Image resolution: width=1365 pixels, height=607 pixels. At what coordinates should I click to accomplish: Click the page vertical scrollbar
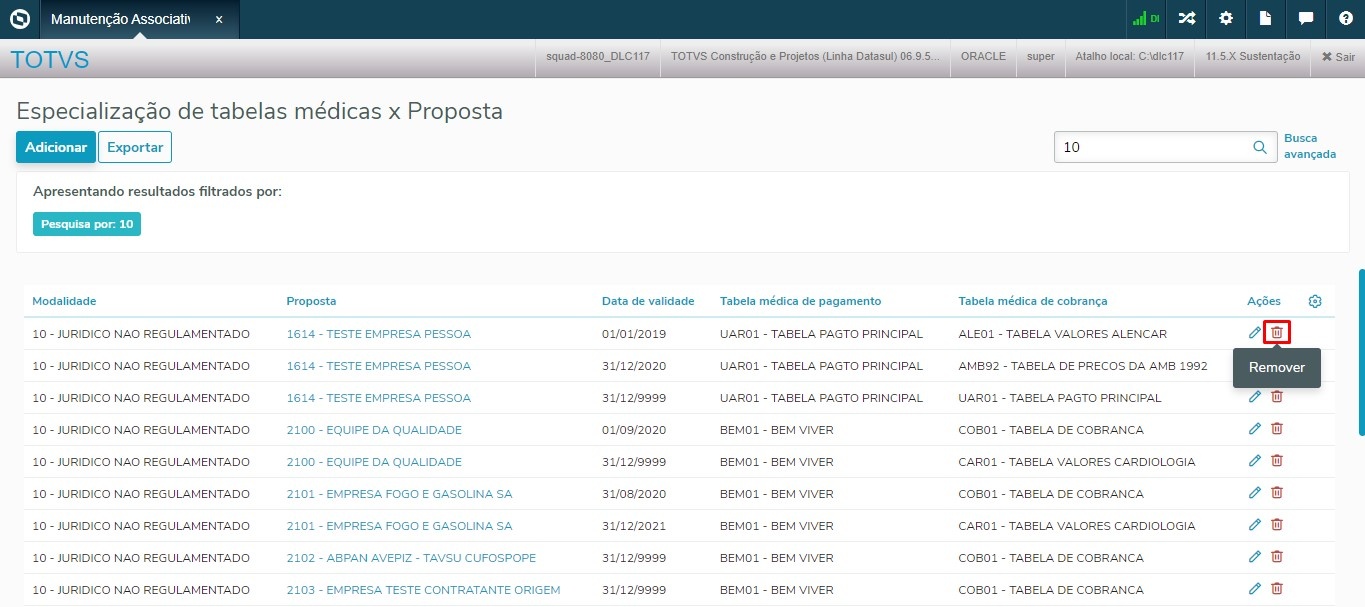click(1360, 351)
